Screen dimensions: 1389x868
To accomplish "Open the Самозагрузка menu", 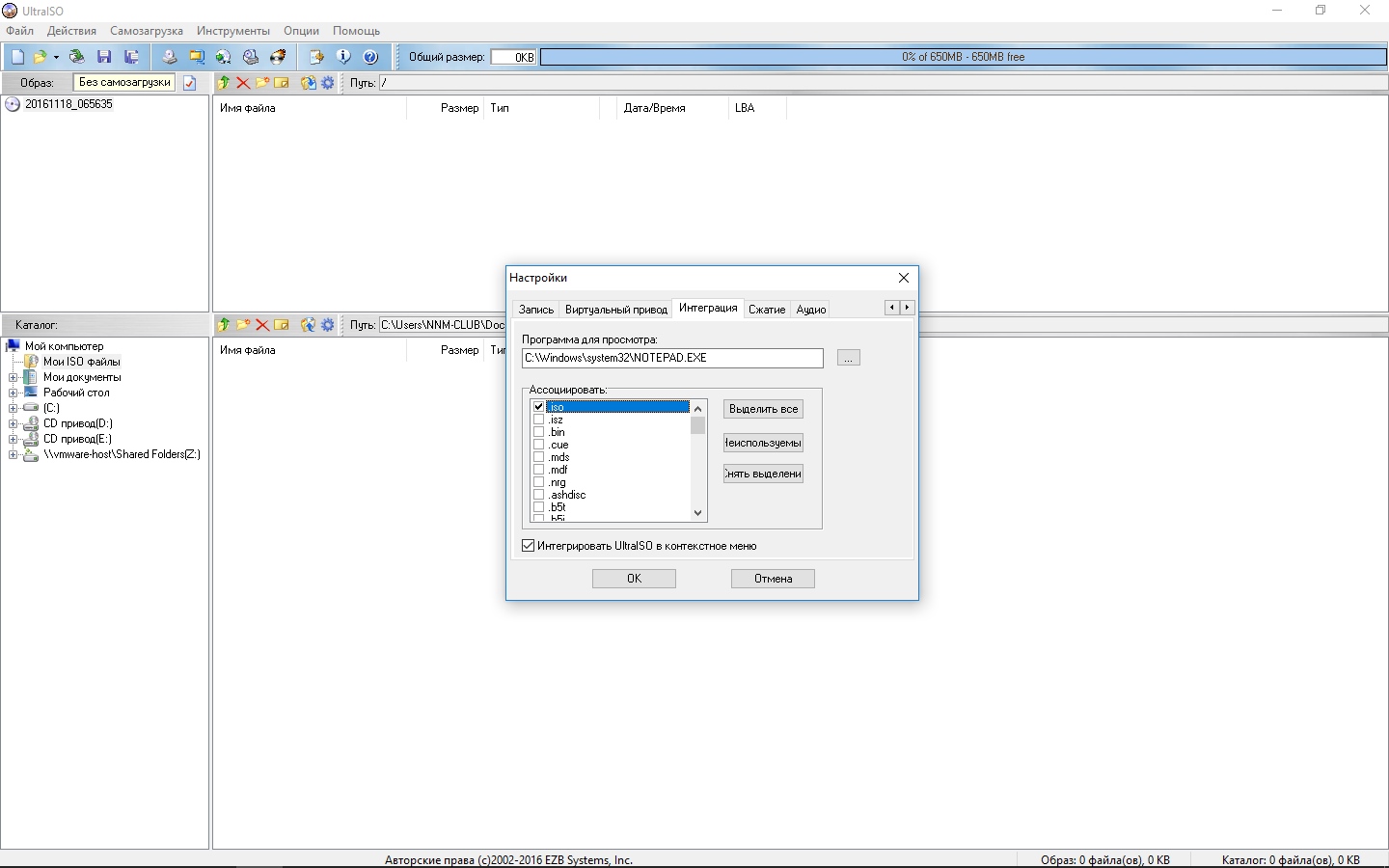I will pos(147,31).
